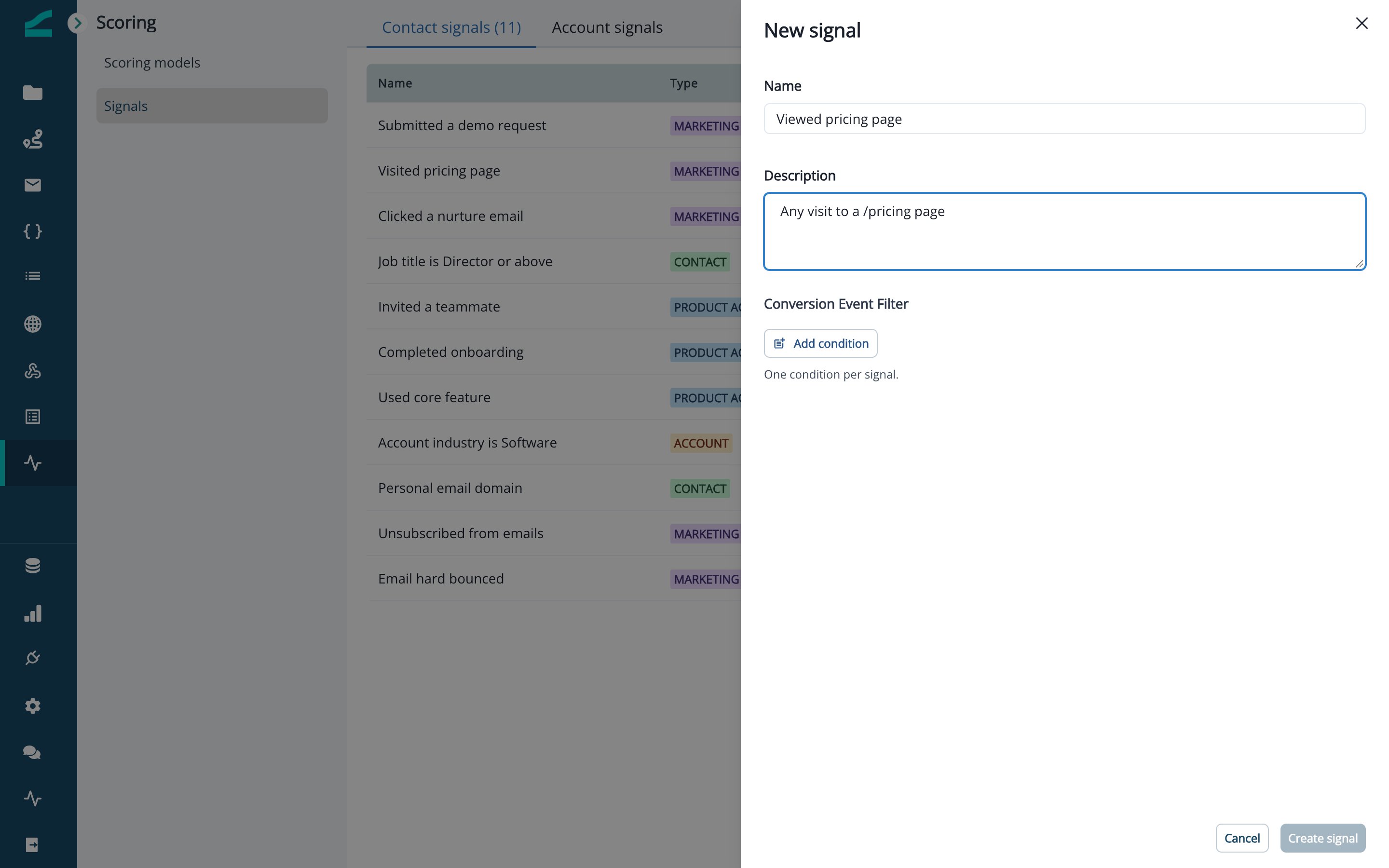
Task: Select the 'Completed onboarding' row
Action: tap(553, 352)
